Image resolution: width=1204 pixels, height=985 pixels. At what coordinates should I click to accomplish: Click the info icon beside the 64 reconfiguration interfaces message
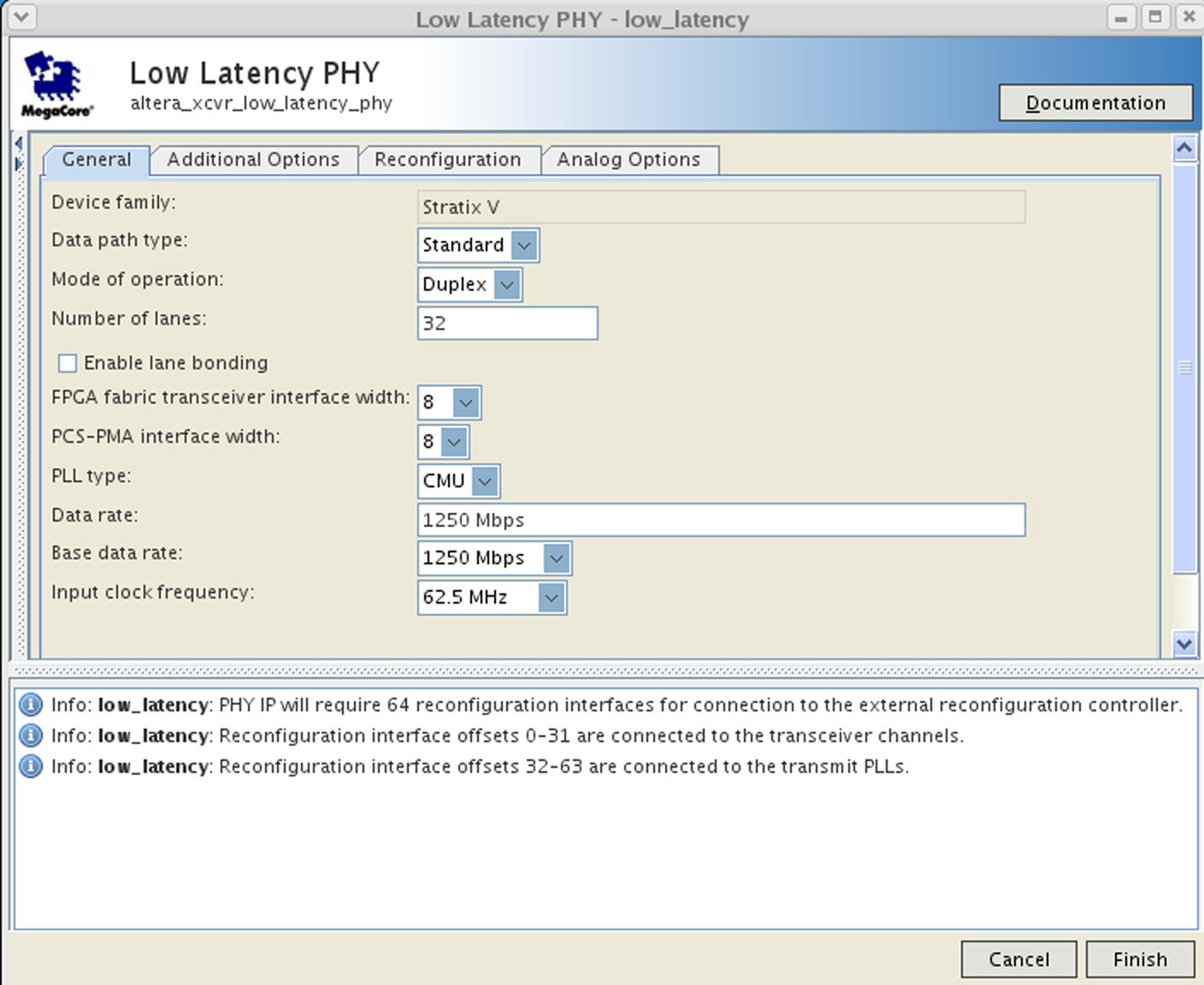pyautogui.click(x=30, y=705)
